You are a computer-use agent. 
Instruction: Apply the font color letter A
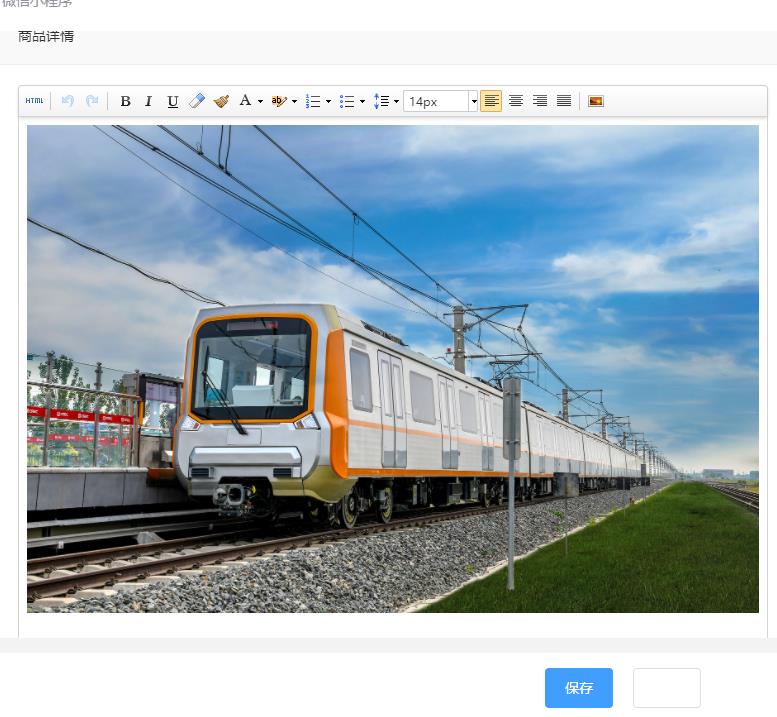245,101
